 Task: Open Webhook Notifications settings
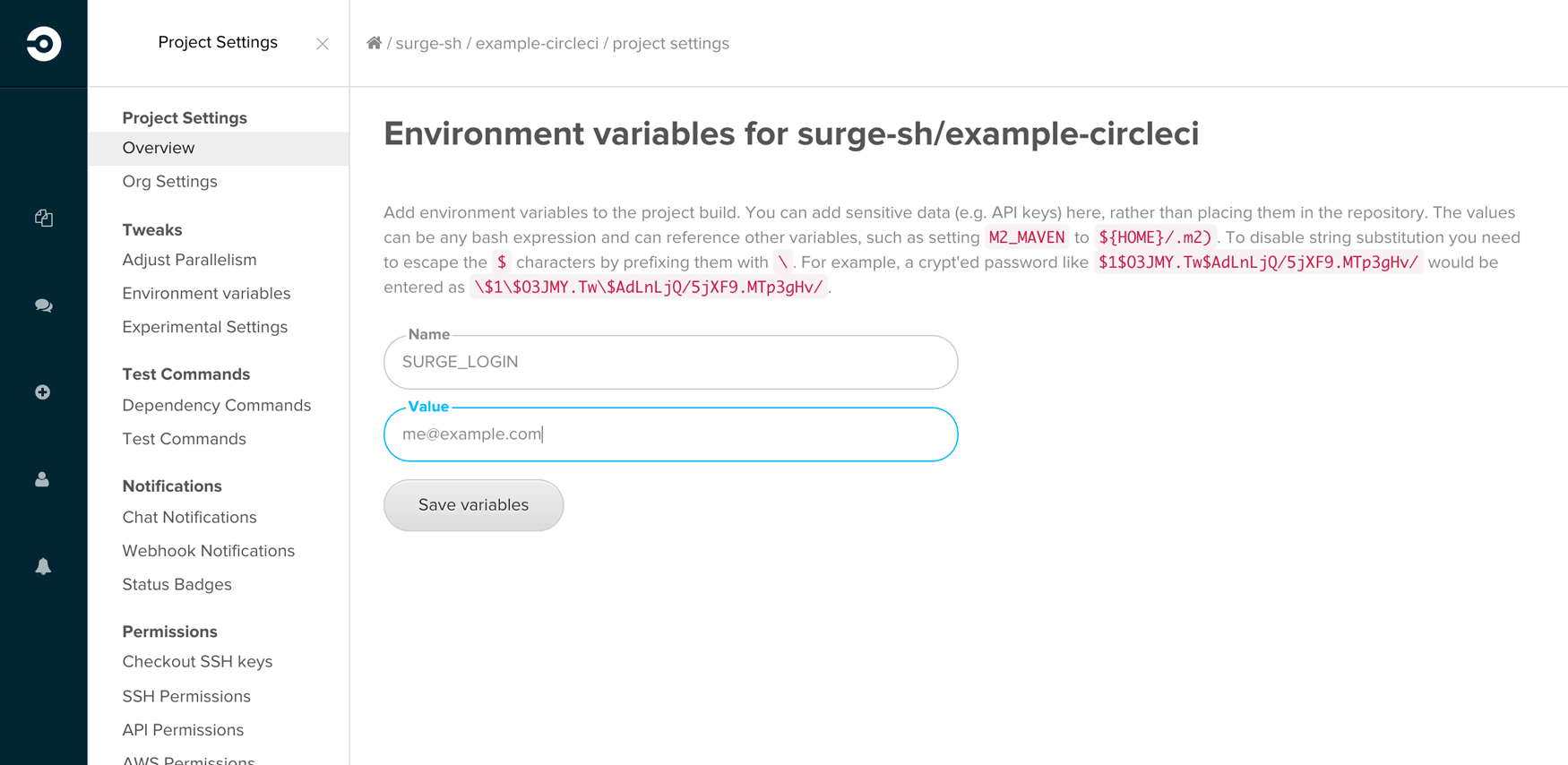[x=209, y=551]
